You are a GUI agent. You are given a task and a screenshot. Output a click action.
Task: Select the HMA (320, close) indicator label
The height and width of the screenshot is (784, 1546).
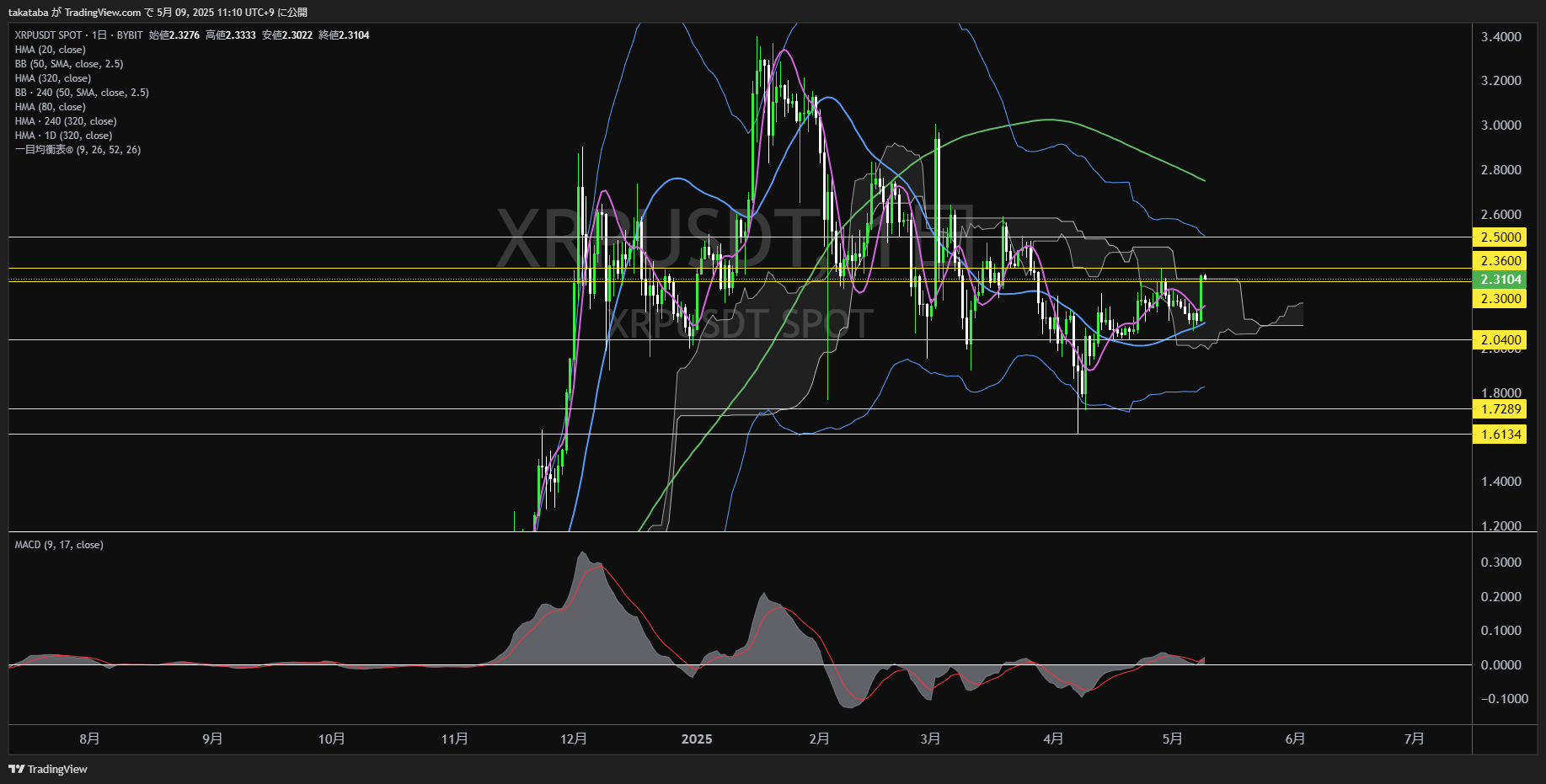[x=53, y=78]
